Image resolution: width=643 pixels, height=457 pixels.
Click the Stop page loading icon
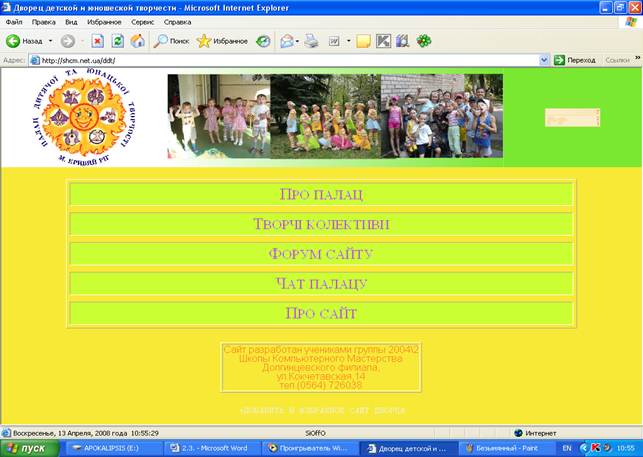coord(97,41)
